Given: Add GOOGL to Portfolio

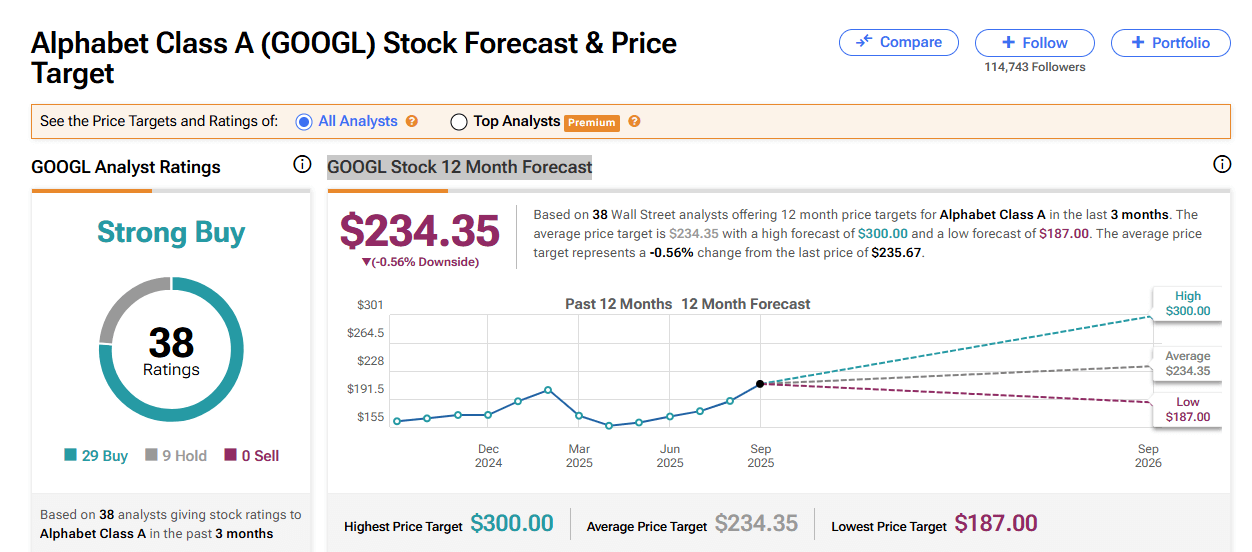Looking at the screenshot, I should pyautogui.click(x=1172, y=43).
